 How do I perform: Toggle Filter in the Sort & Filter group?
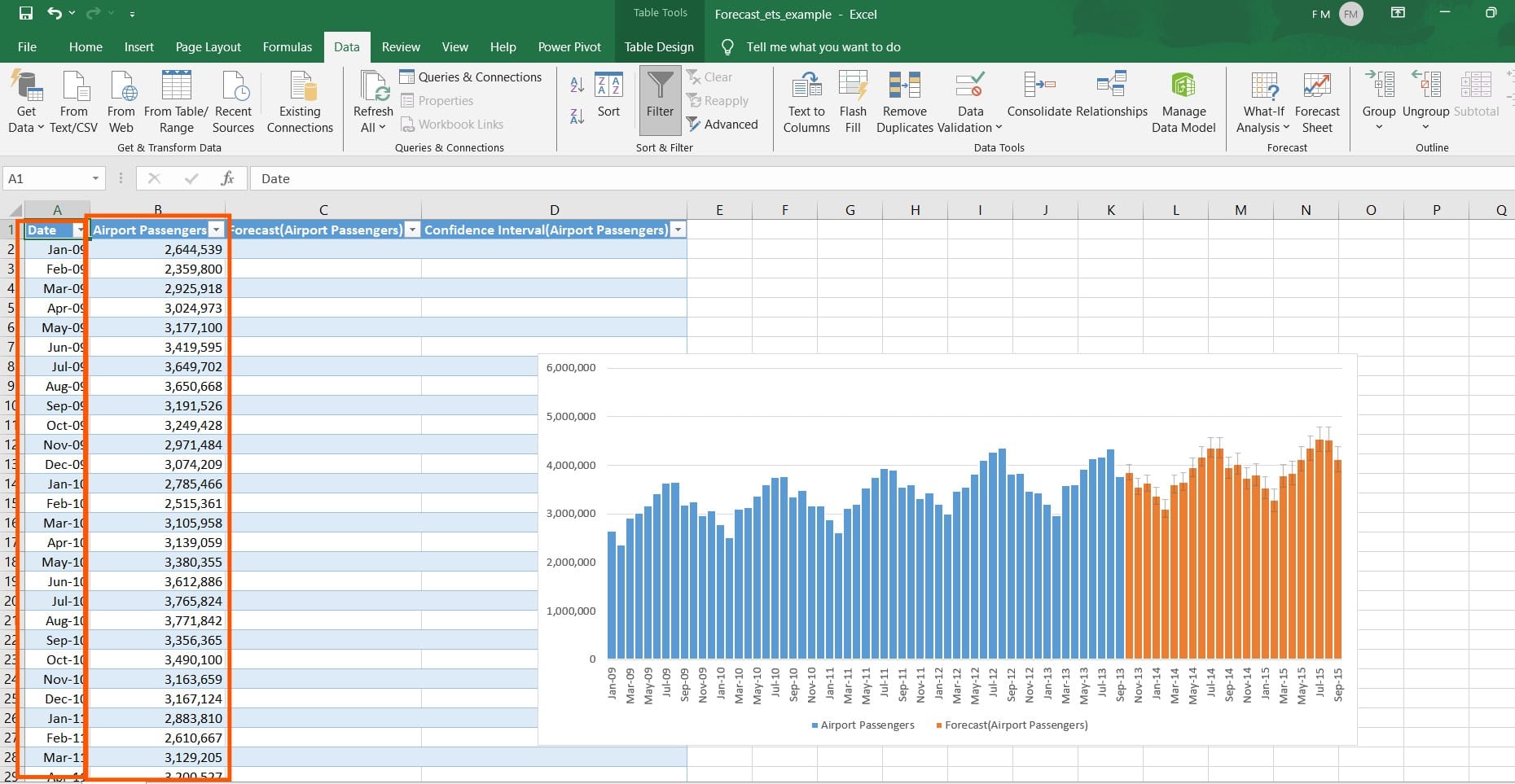point(659,99)
